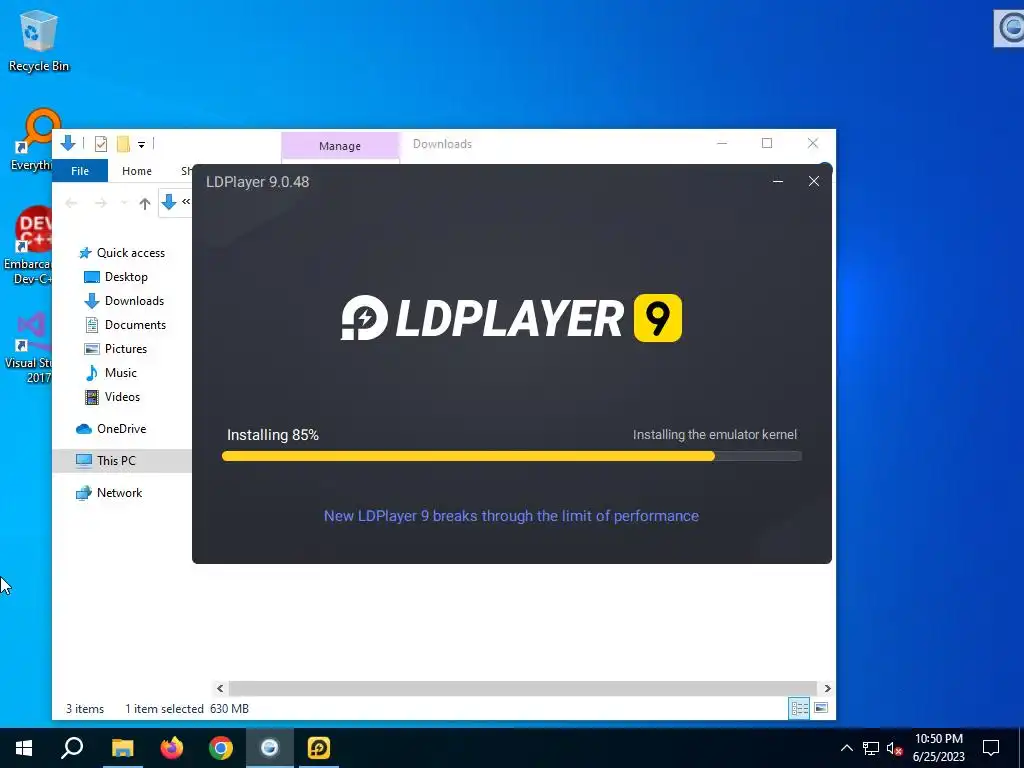The image size is (1024, 768).
Task: Launch Google Chrome from taskbar
Action: 221,748
